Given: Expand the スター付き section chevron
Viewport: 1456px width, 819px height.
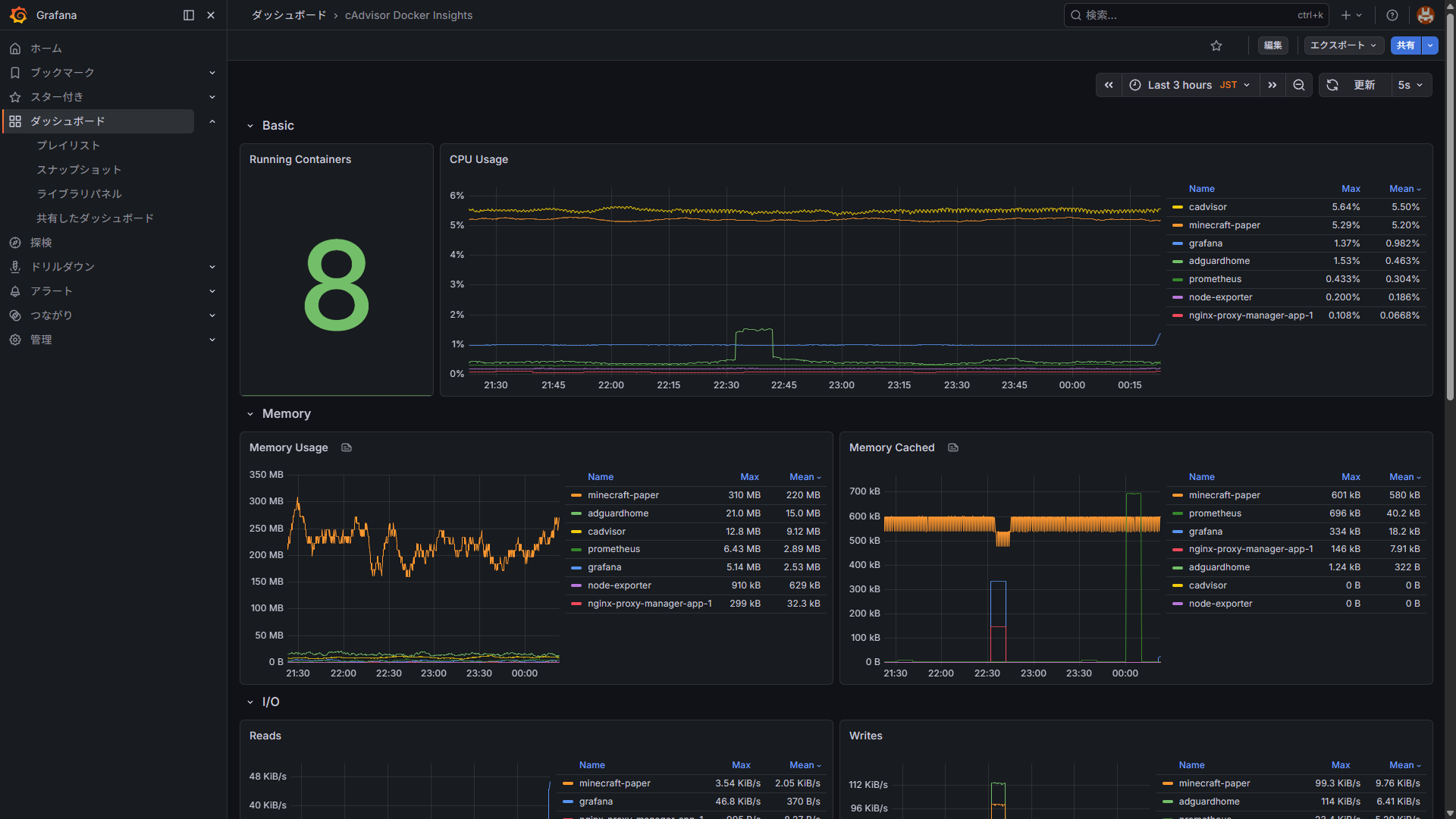Looking at the screenshot, I should pyautogui.click(x=212, y=97).
